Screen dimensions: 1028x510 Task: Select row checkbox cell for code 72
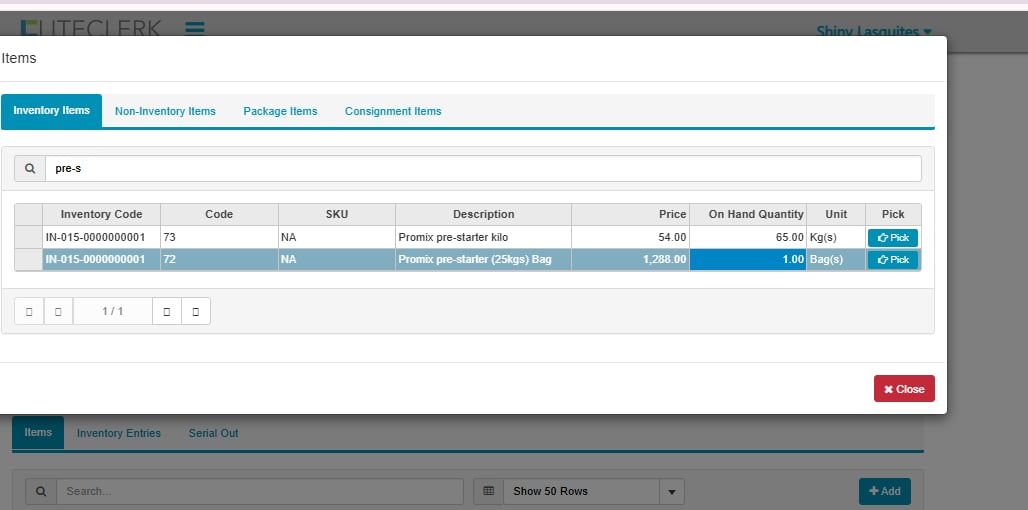[x=28, y=260]
